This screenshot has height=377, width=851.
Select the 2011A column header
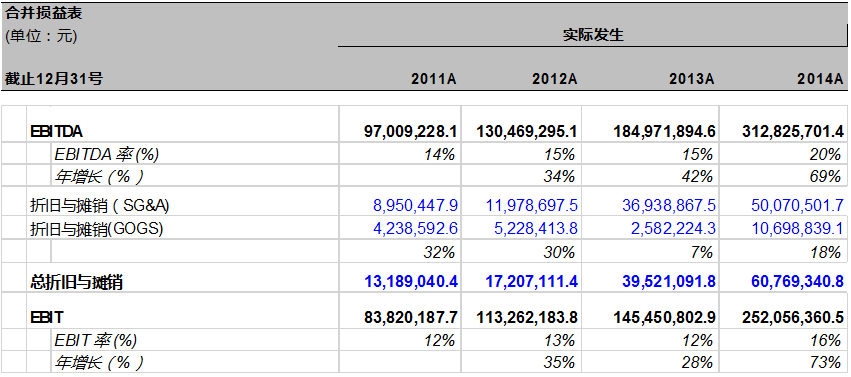(434, 80)
